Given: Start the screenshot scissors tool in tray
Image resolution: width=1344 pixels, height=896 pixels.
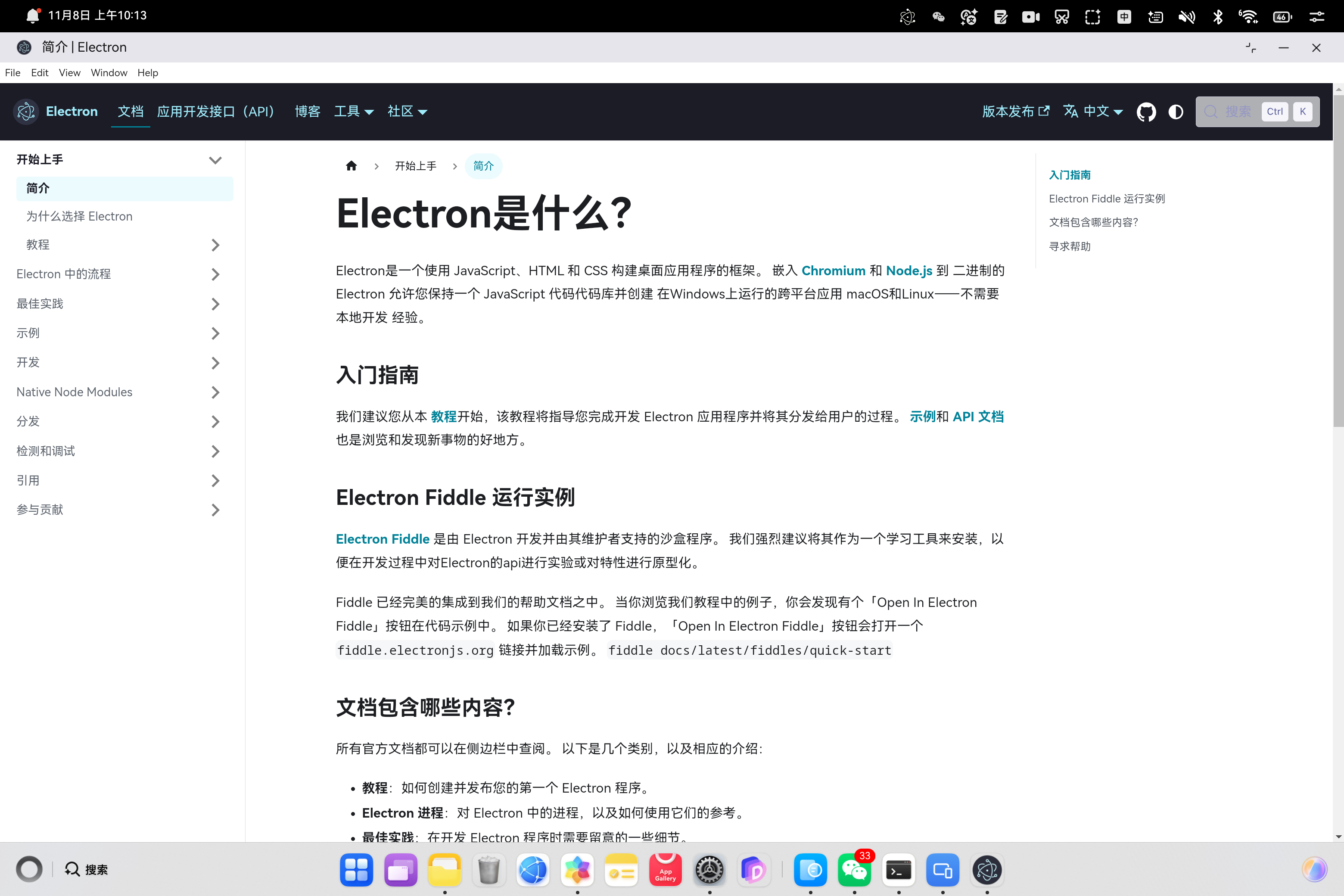Looking at the screenshot, I should (1062, 16).
